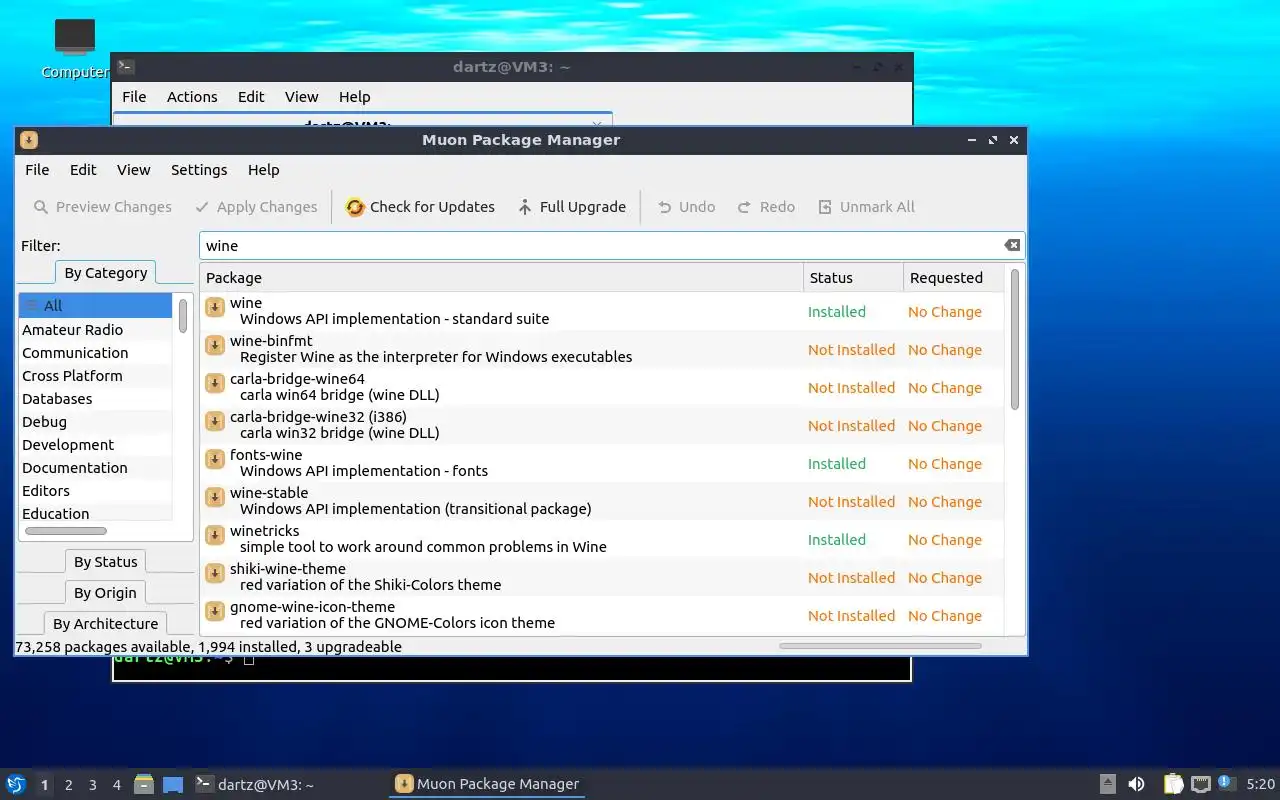Image resolution: width=1280 pixels, height=800 pixels.
Task: Click the package icon for fonts-wine
Action: point(214,459)
